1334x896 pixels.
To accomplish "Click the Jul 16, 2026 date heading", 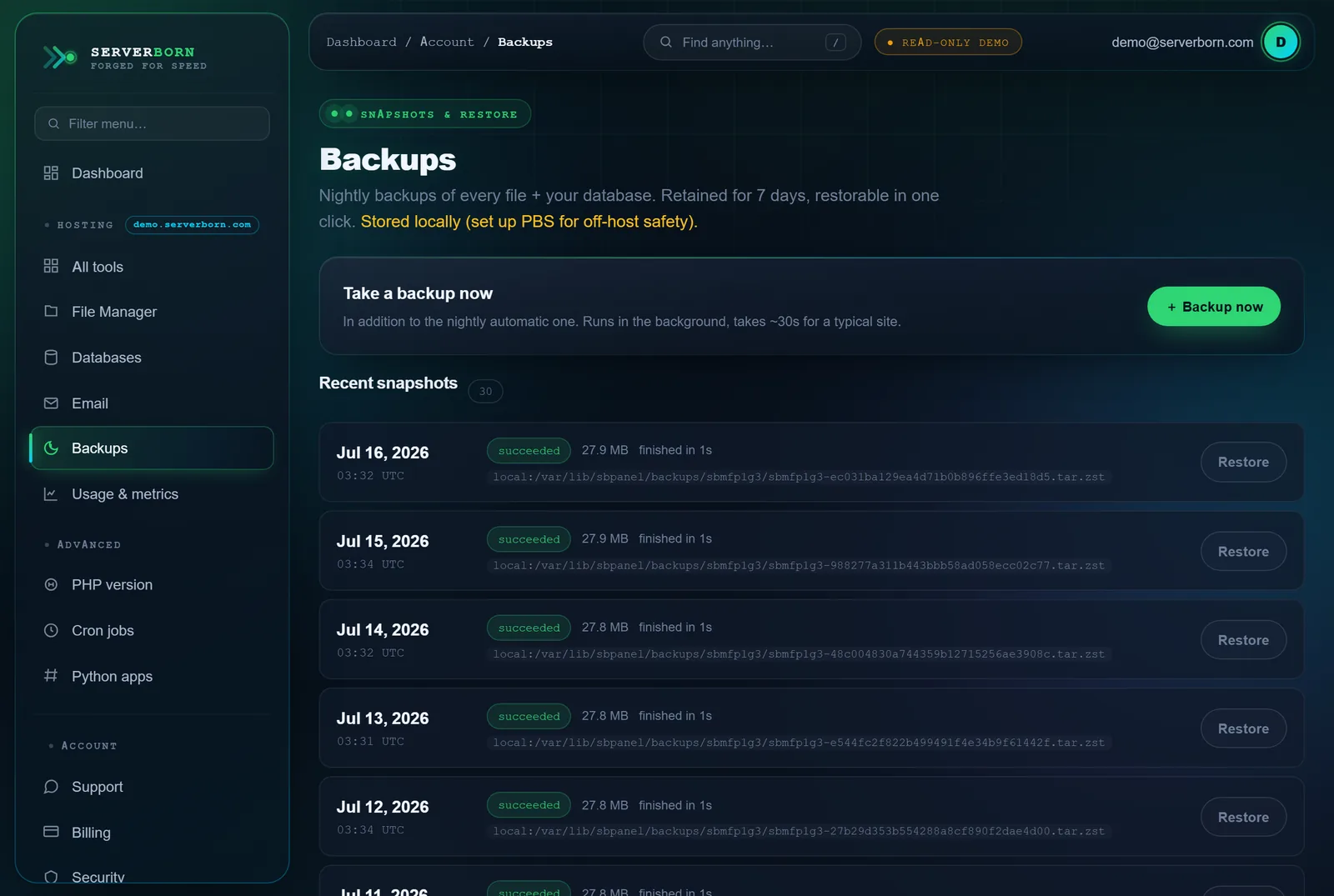I will pos(383,453).
